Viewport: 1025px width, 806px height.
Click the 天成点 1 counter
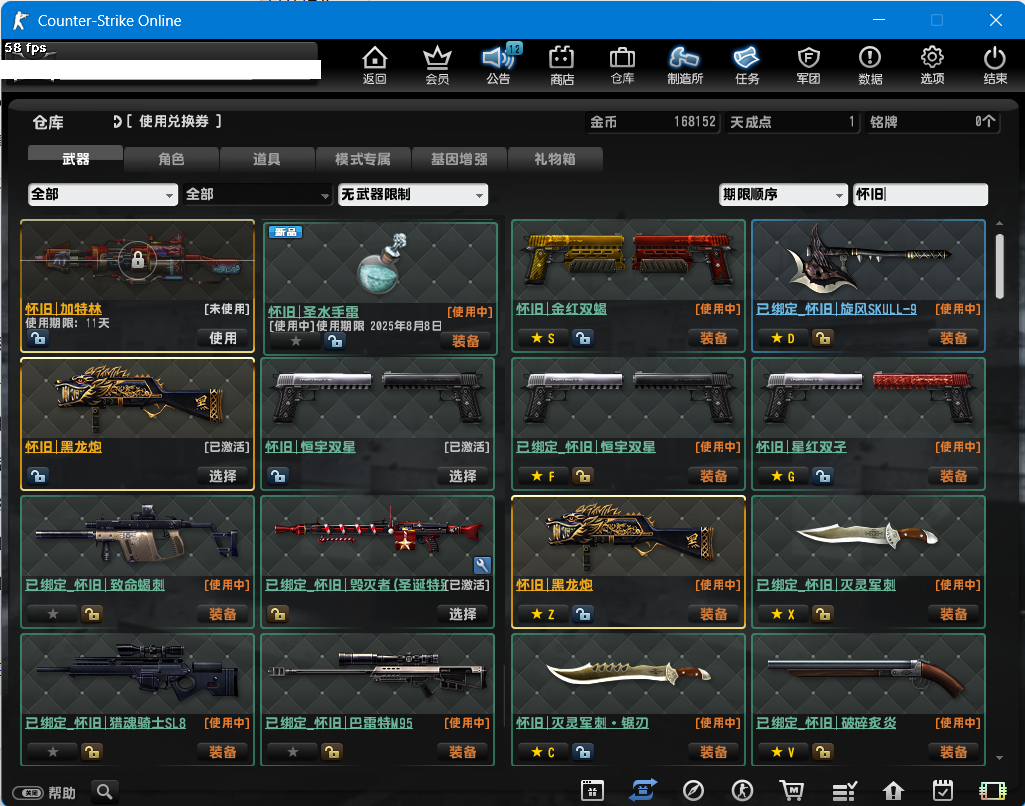click(792, 122)
